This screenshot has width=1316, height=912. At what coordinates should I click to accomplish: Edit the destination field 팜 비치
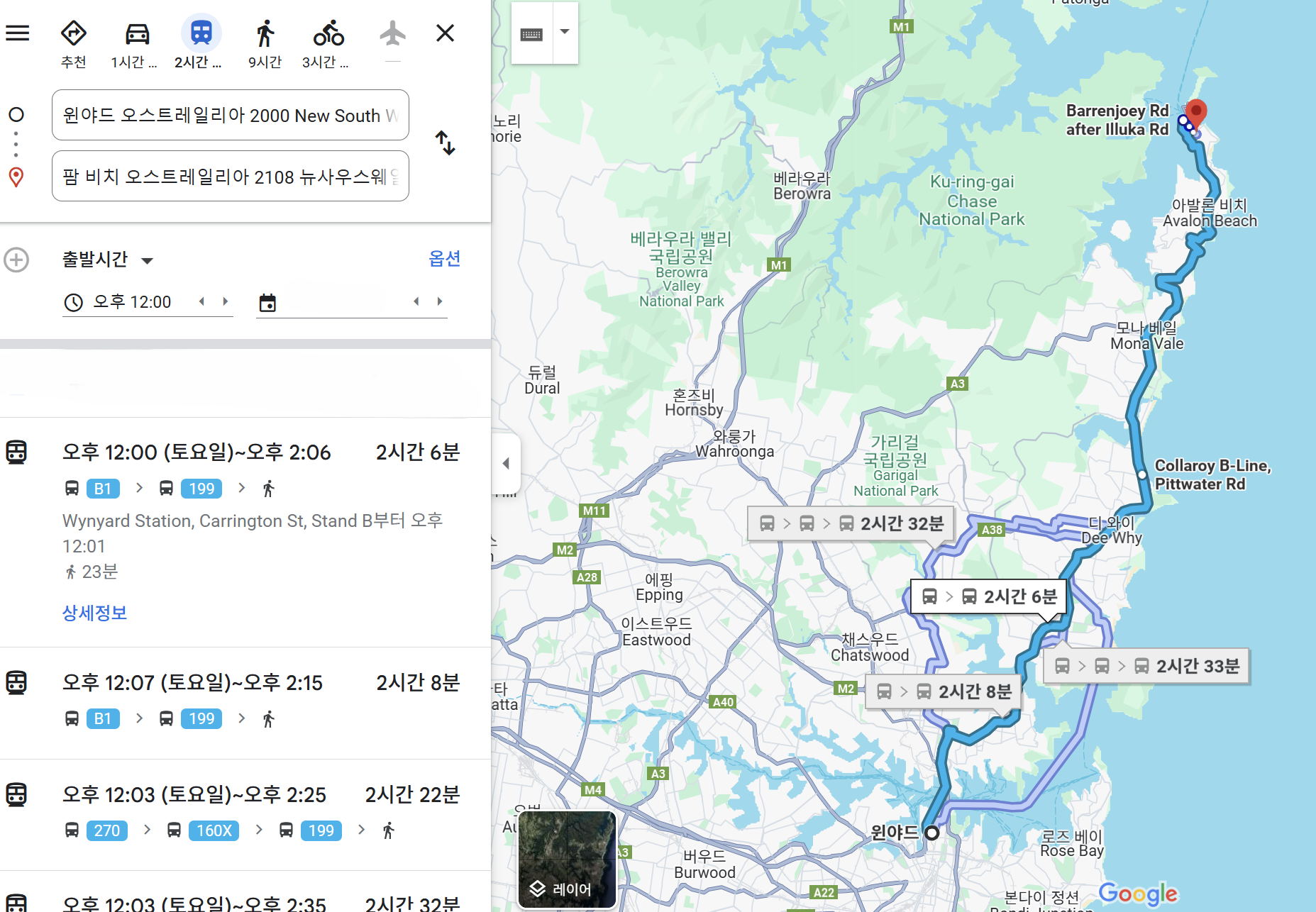click(231, 176)
